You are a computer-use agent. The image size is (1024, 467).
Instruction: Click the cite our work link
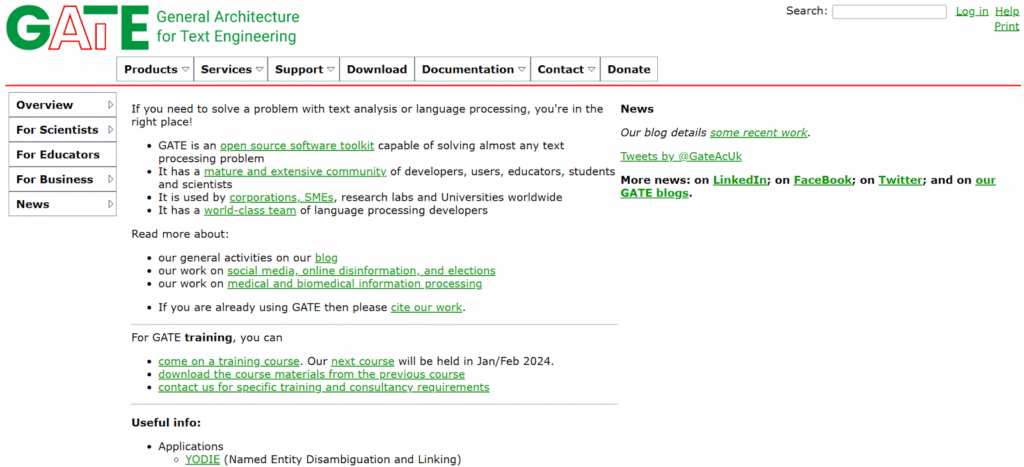click(x=426, y=307)
